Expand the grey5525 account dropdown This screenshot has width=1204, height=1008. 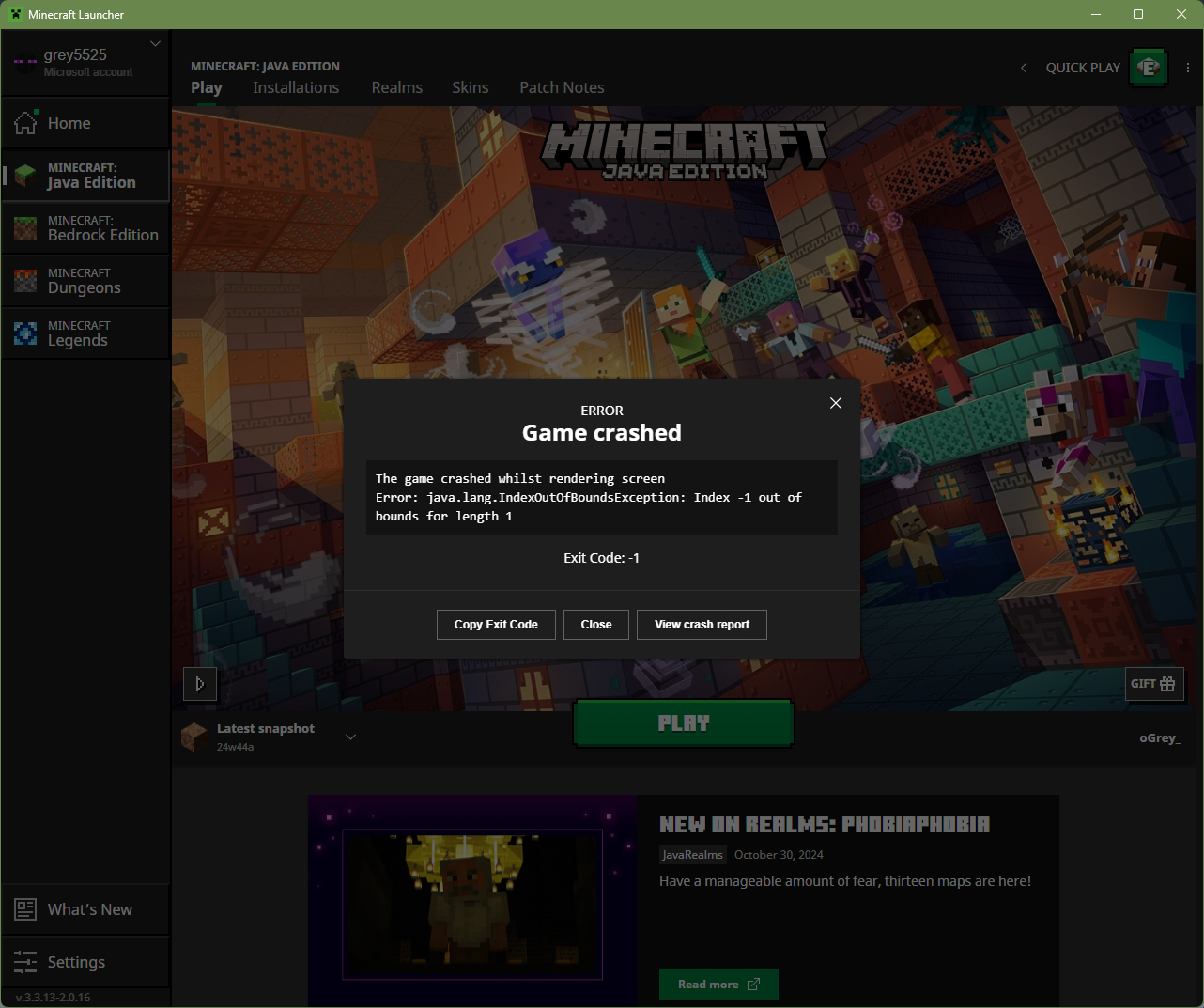(x=156, y=43)
